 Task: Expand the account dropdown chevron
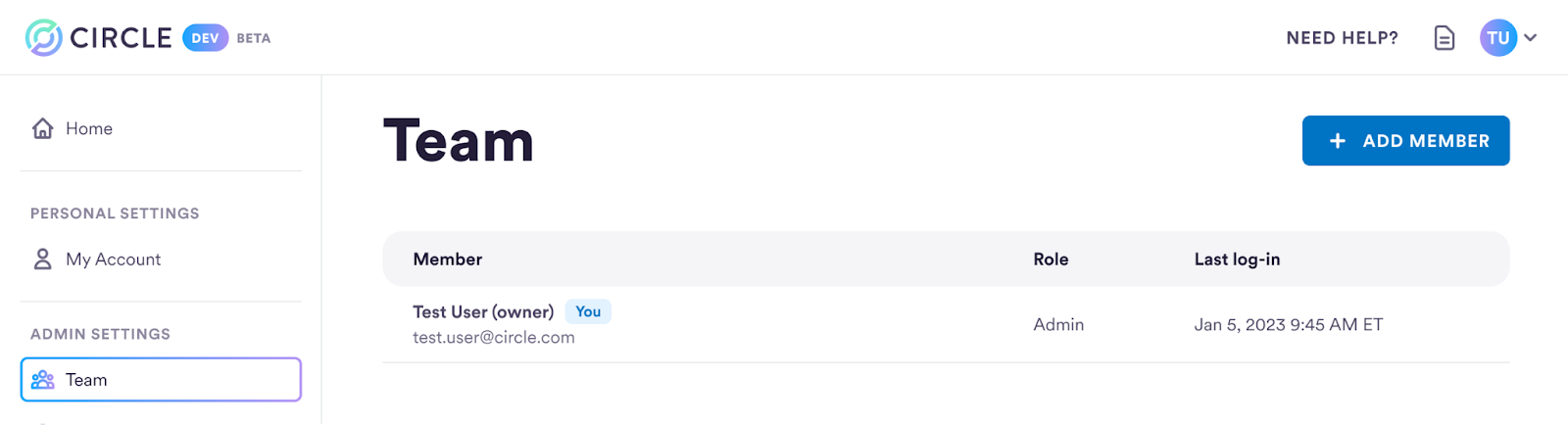(1531, 38)
